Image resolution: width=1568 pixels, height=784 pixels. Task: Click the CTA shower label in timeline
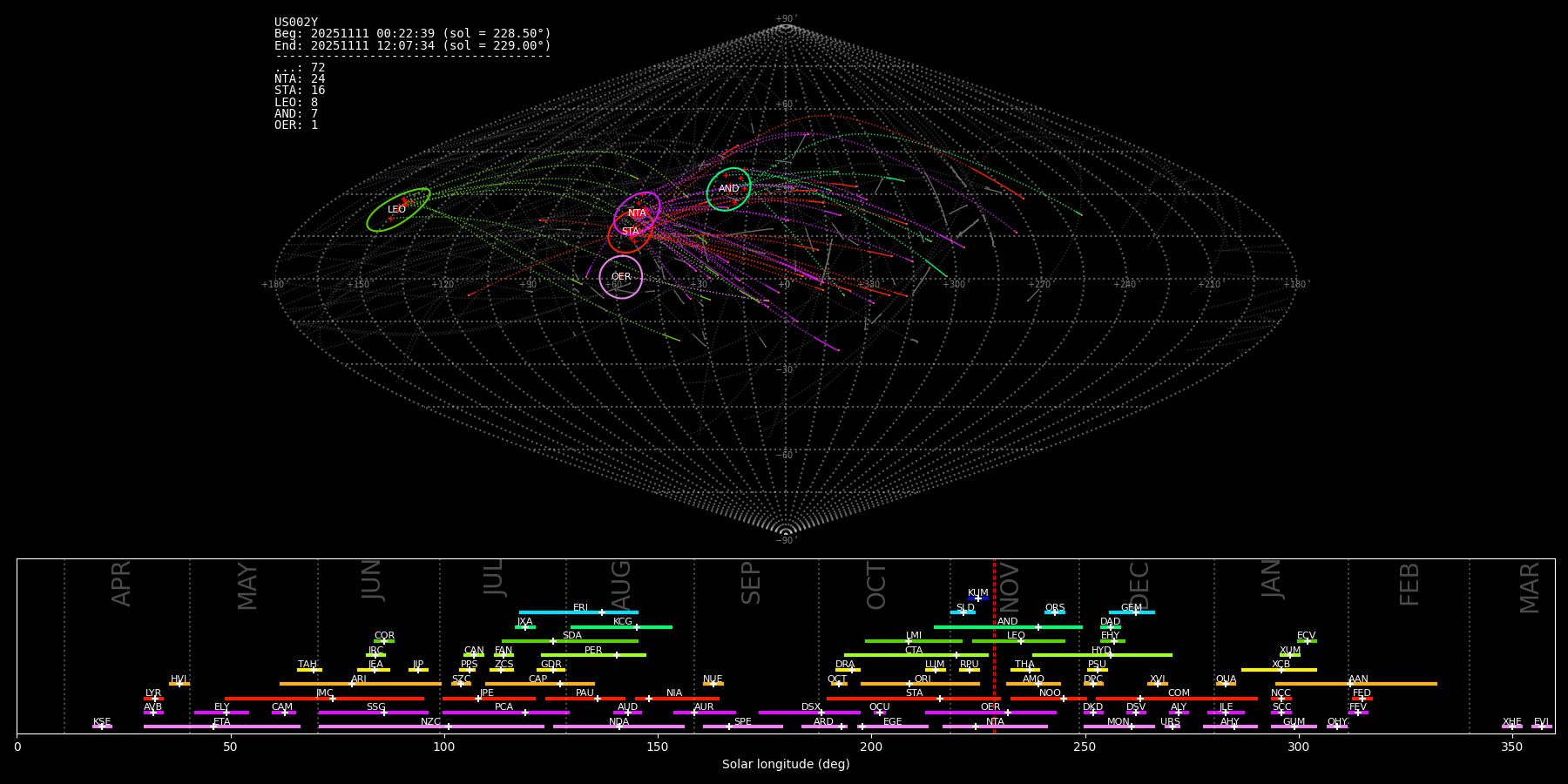tap(914, 651)
